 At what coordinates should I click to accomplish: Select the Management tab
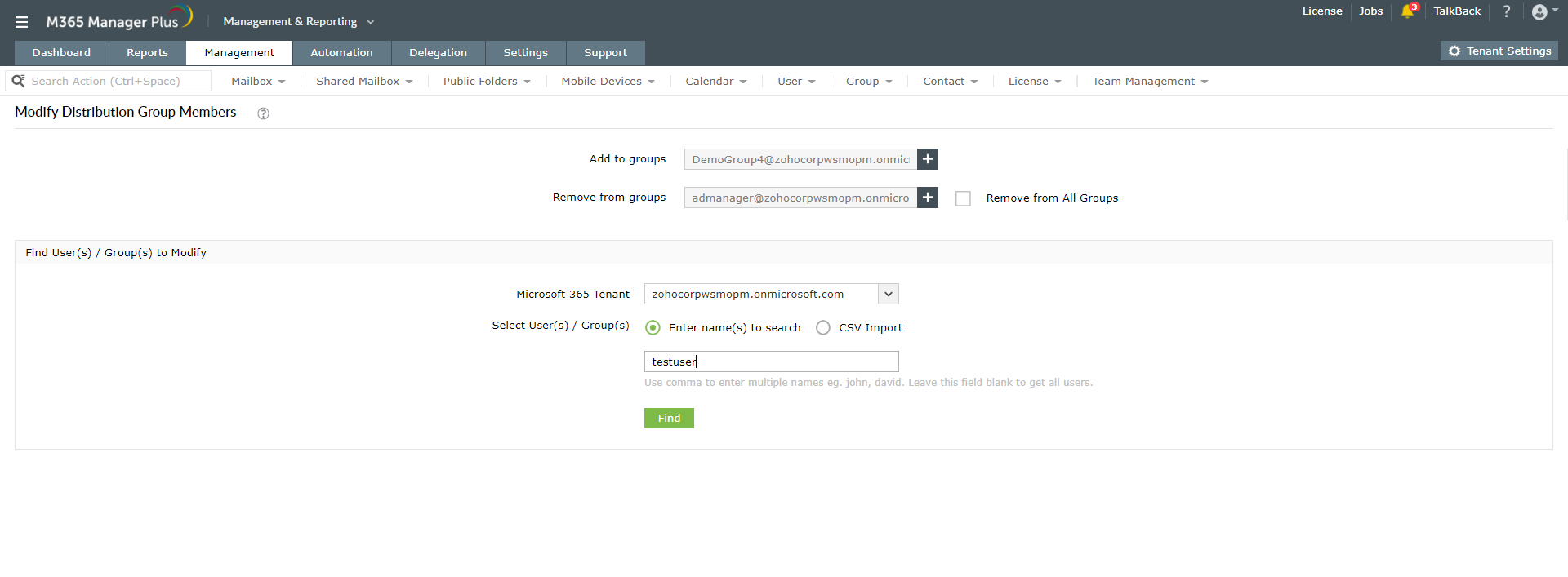point(239,53)
